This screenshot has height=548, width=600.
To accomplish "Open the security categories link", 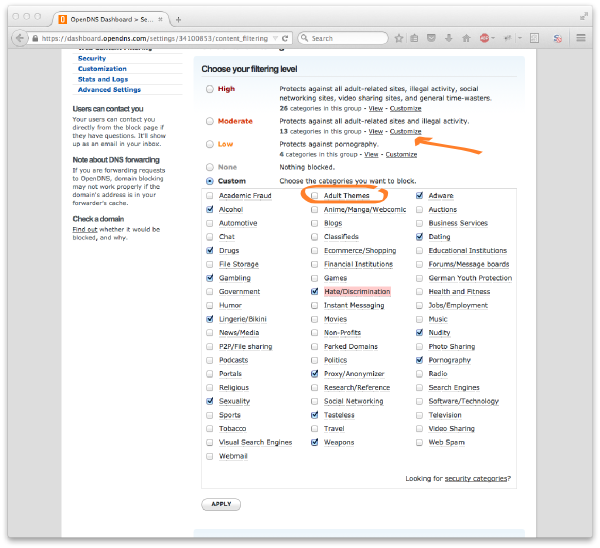I will [476, 479].
